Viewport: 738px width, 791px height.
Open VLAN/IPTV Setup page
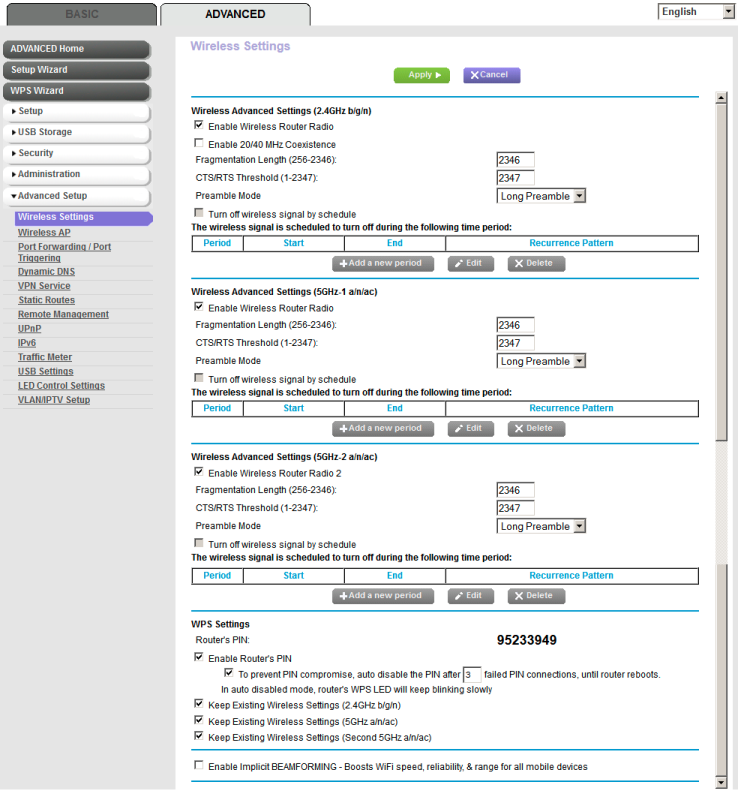pyautogui.click(x=53, y=400)
